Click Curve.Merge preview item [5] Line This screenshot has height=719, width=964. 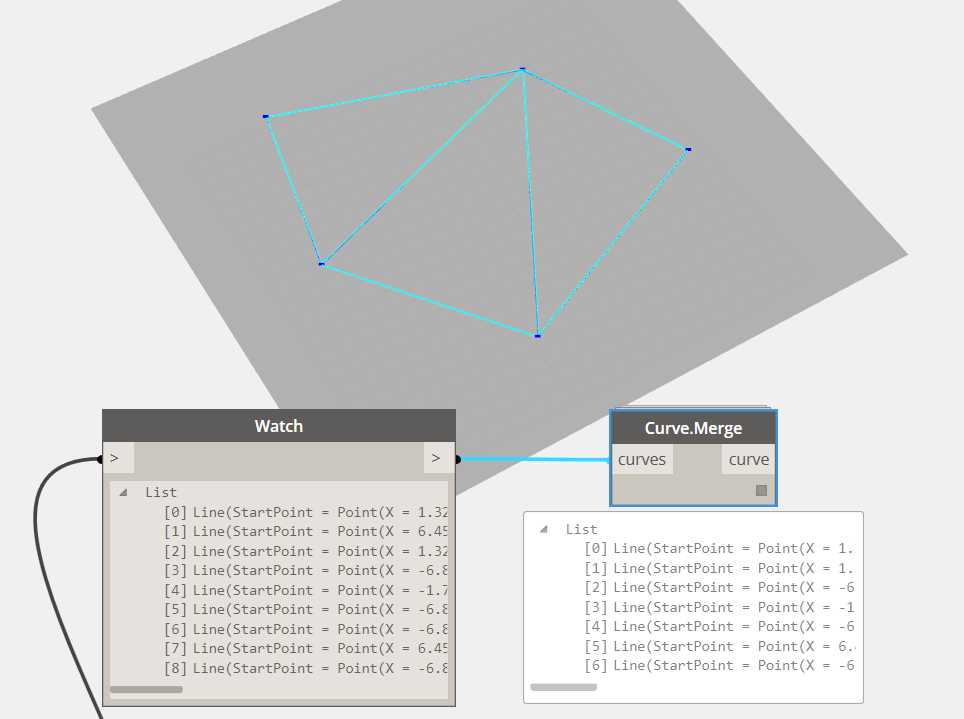(x=719, y=646)
